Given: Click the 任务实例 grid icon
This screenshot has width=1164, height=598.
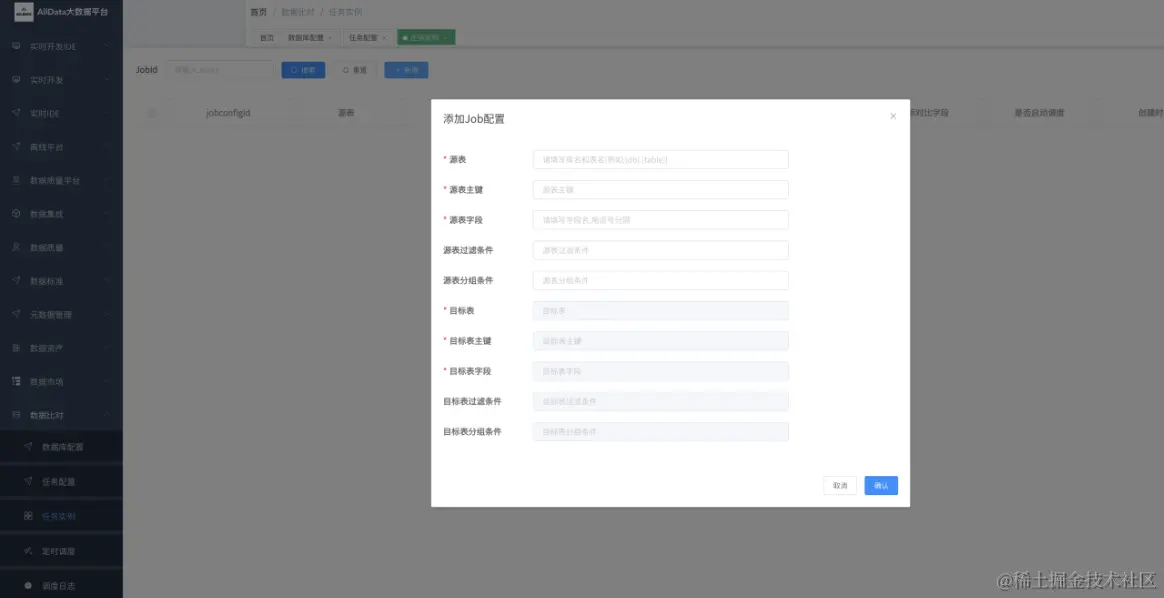Looking at the screenshot, I should tap(28, 516).
